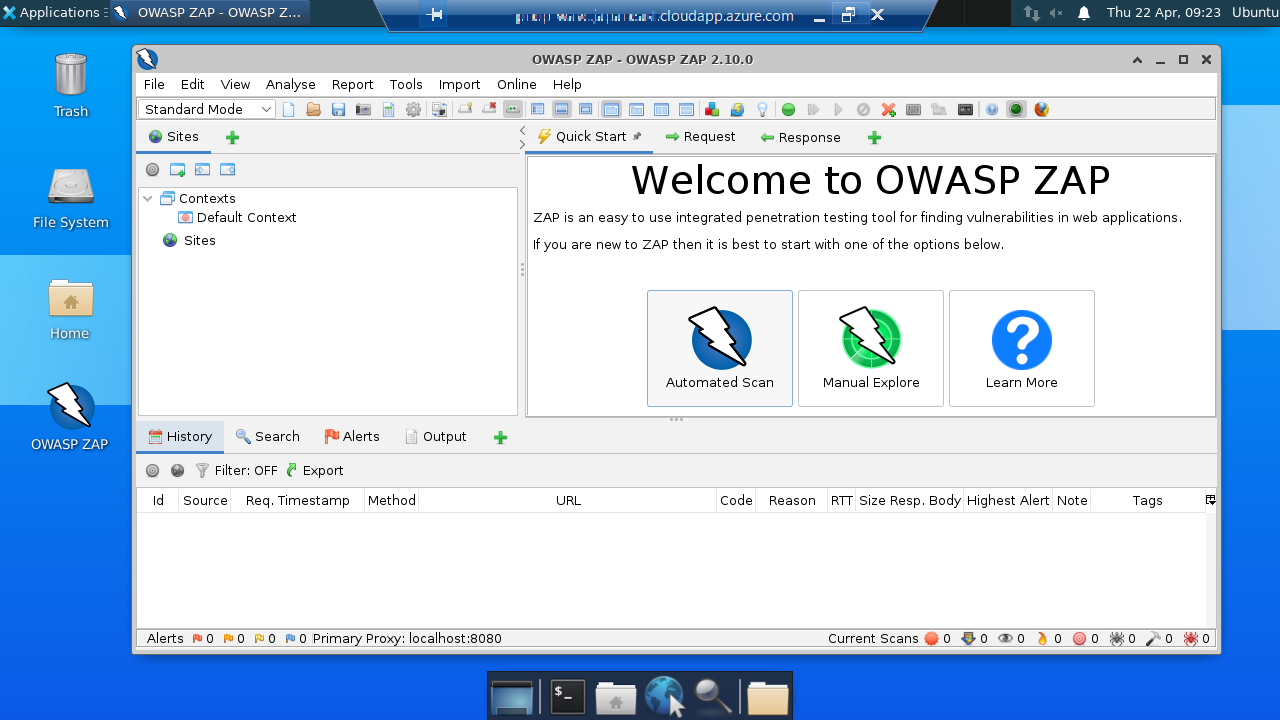Viewport: 1280px width, 720px height.
Task: Click the New Session toolbar icon
Action: coord(289,109)
